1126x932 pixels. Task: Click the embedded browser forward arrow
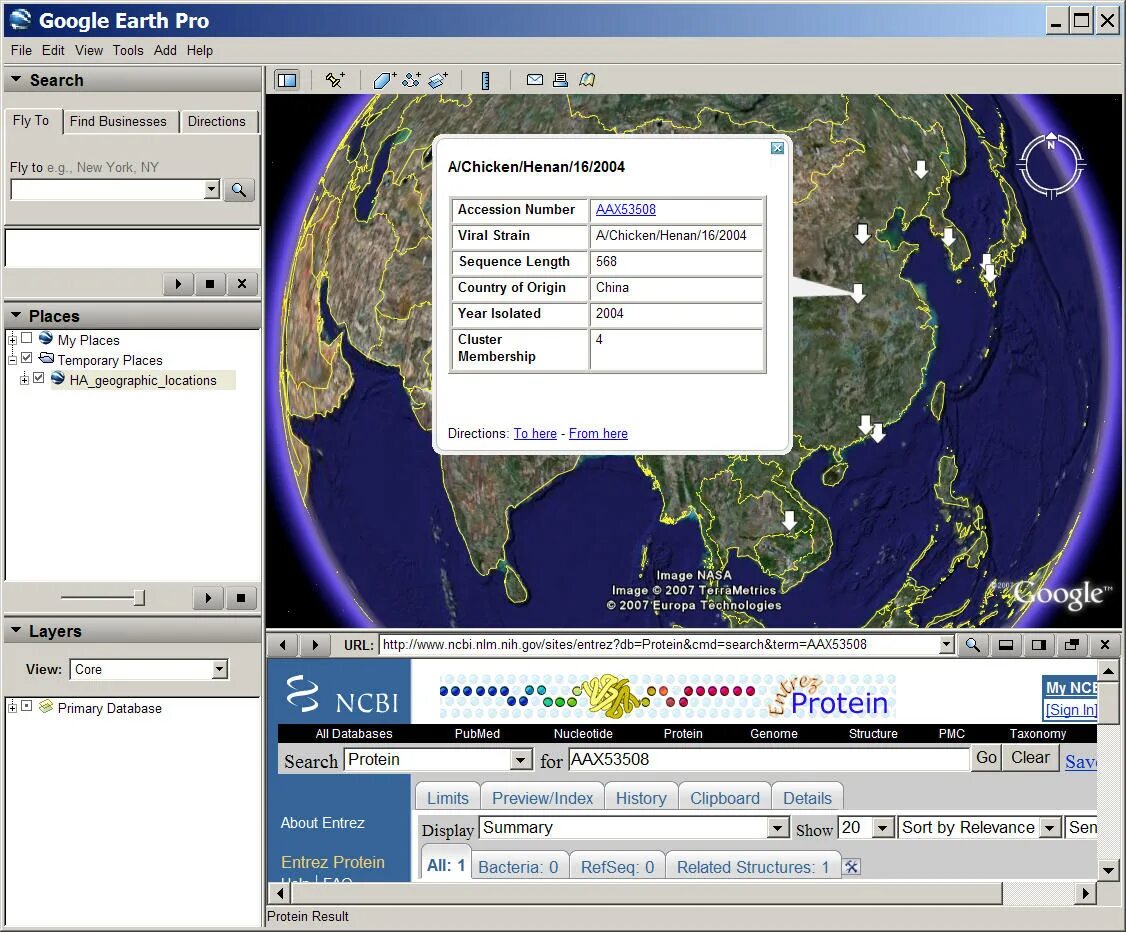315,645
